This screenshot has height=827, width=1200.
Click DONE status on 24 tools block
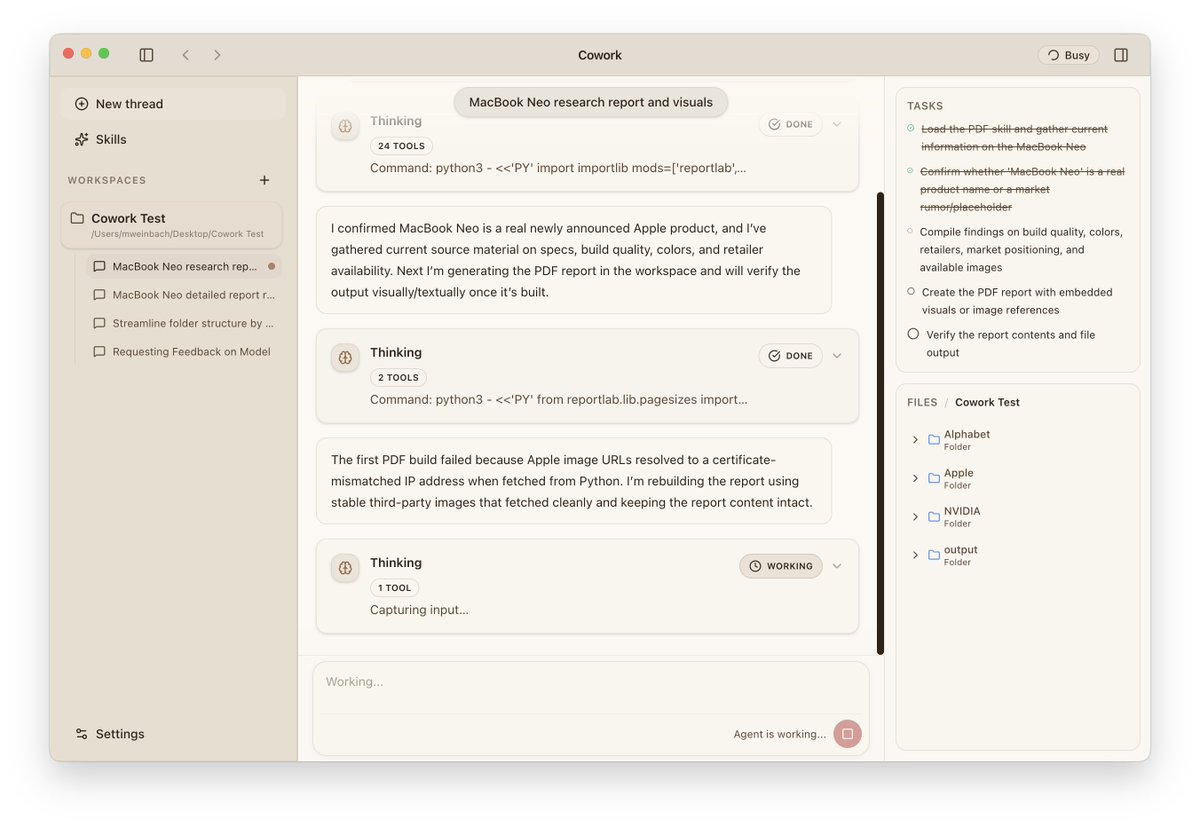point(790,125)
